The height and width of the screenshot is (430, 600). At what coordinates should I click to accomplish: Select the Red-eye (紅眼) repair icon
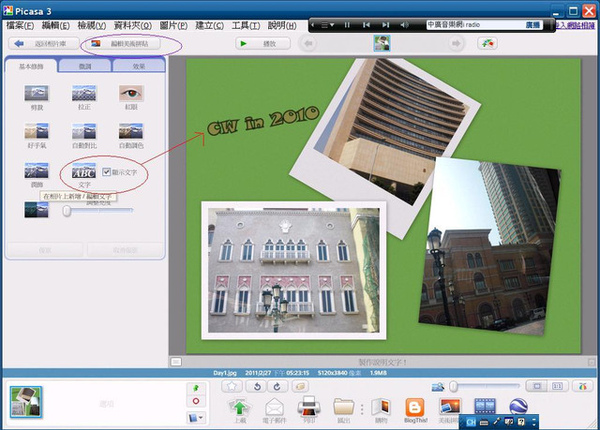131,93
